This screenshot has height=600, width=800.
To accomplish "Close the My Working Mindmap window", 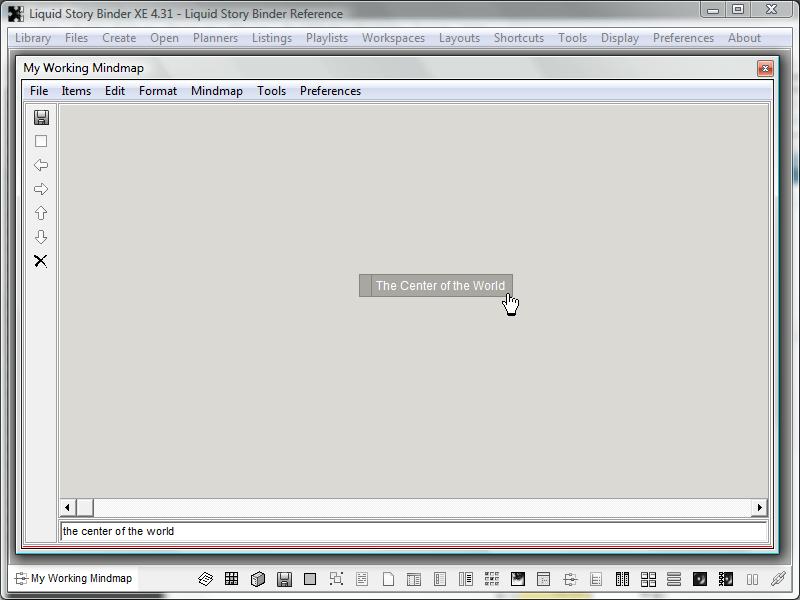I will pyautogui.click(x=765, y=68).
